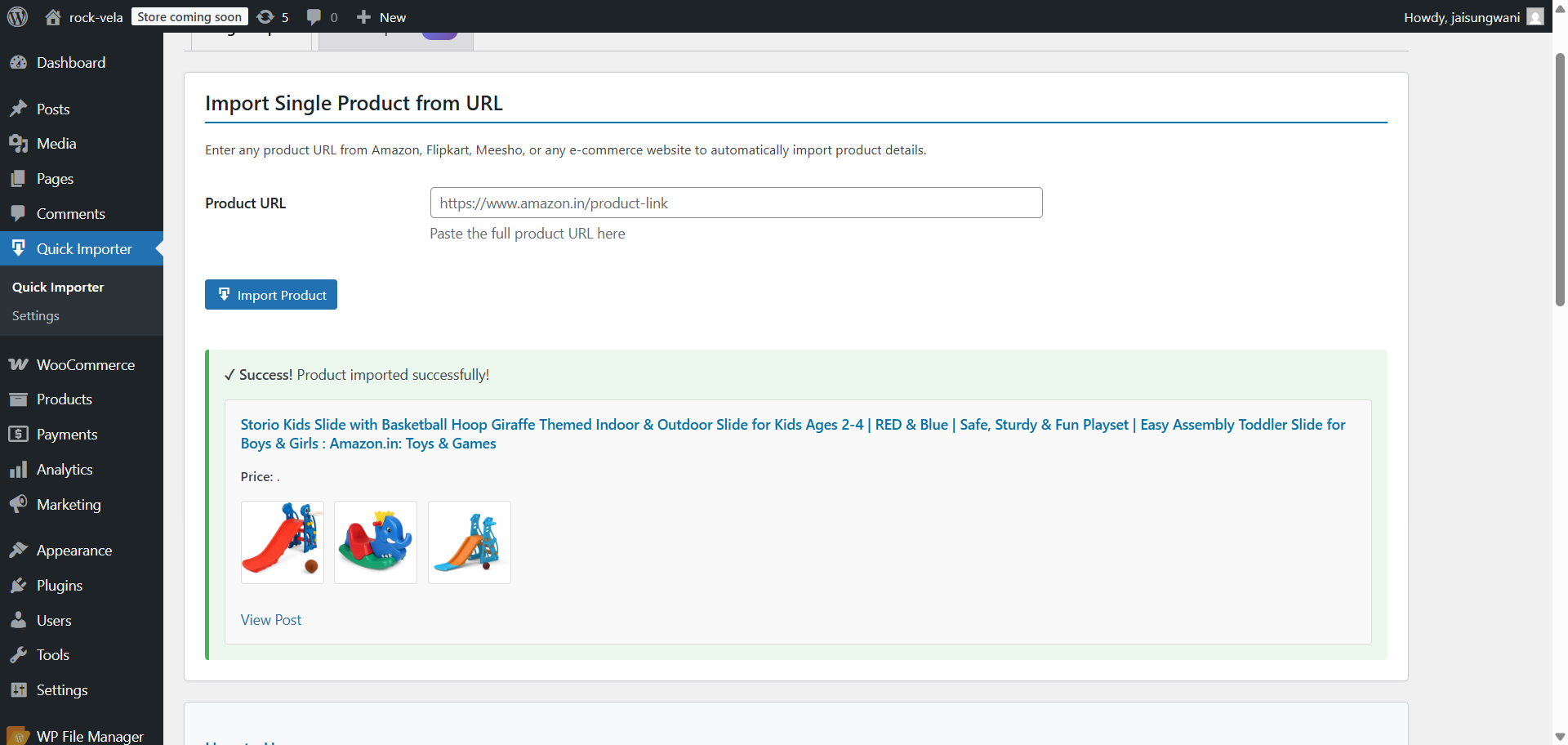Open the WordPress logo menu

click(18, 16)
